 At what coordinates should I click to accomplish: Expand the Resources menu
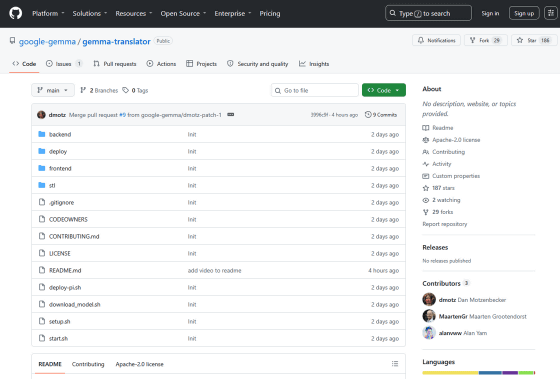[134, 14]
